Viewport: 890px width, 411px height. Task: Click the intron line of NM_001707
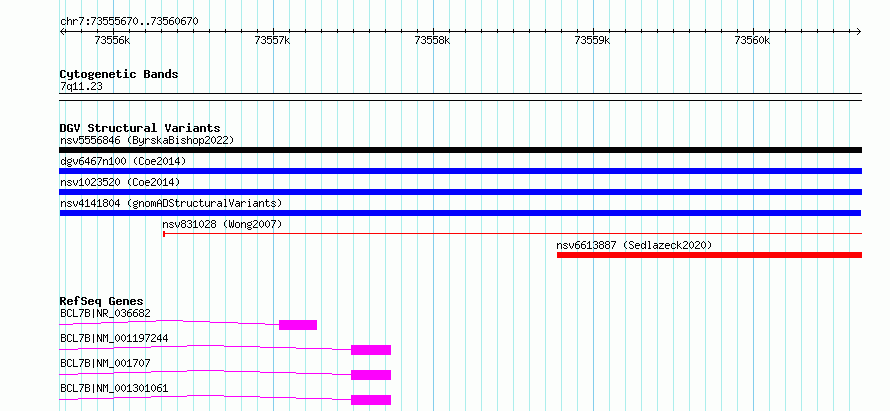coord(205,372)
